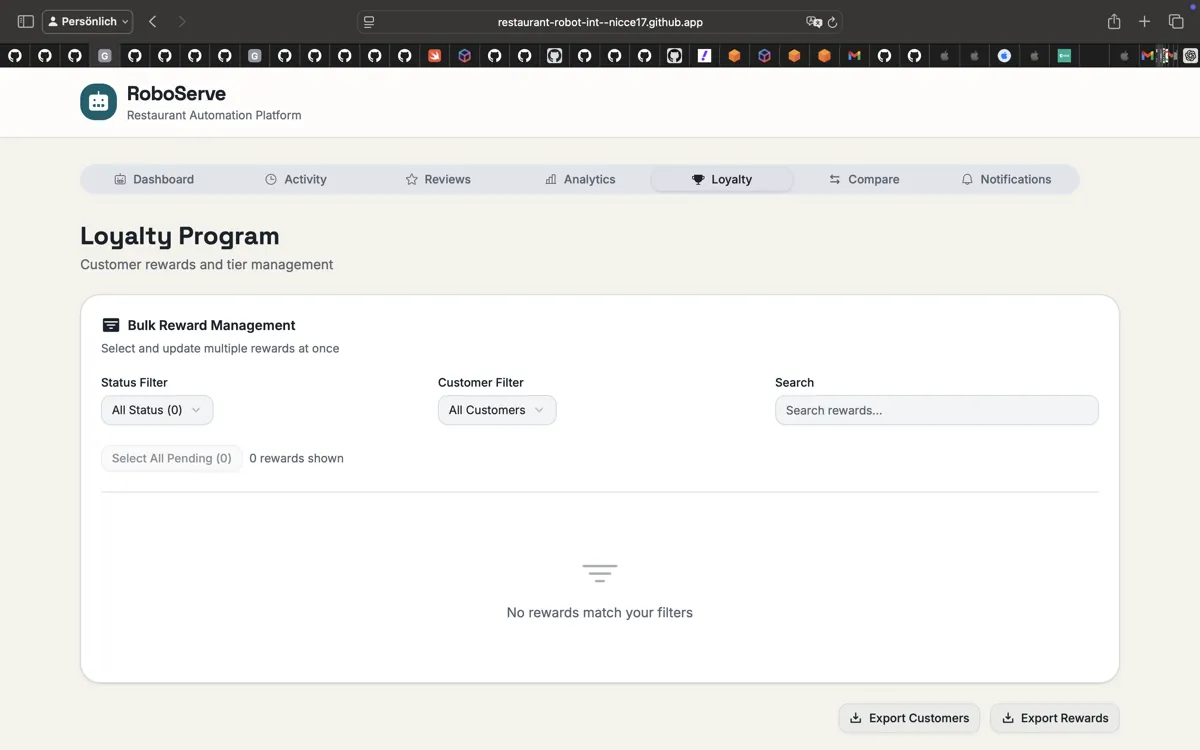Open a new browser tab with plus icon

[1145, 21]
